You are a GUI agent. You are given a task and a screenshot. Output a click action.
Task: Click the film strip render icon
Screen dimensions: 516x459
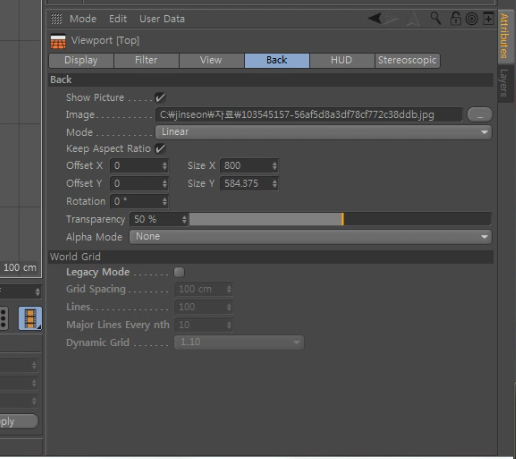30,318
